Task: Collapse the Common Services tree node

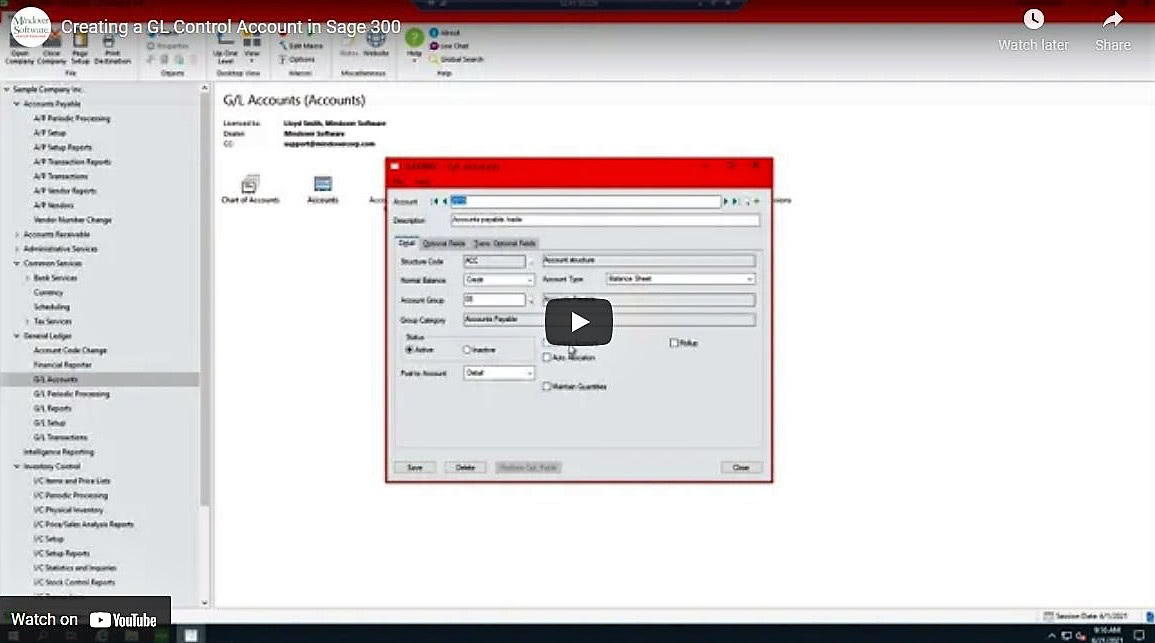Action: tap(16, 263)
